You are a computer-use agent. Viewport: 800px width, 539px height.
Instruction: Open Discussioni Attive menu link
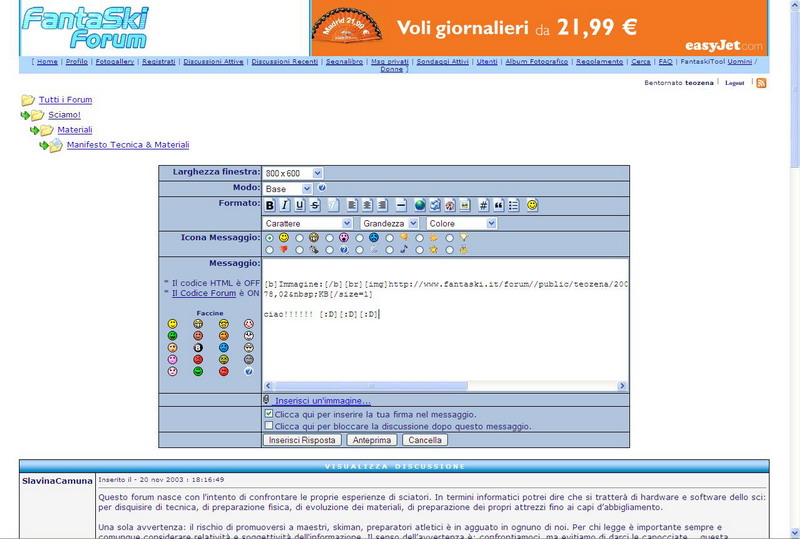[213, 61]
